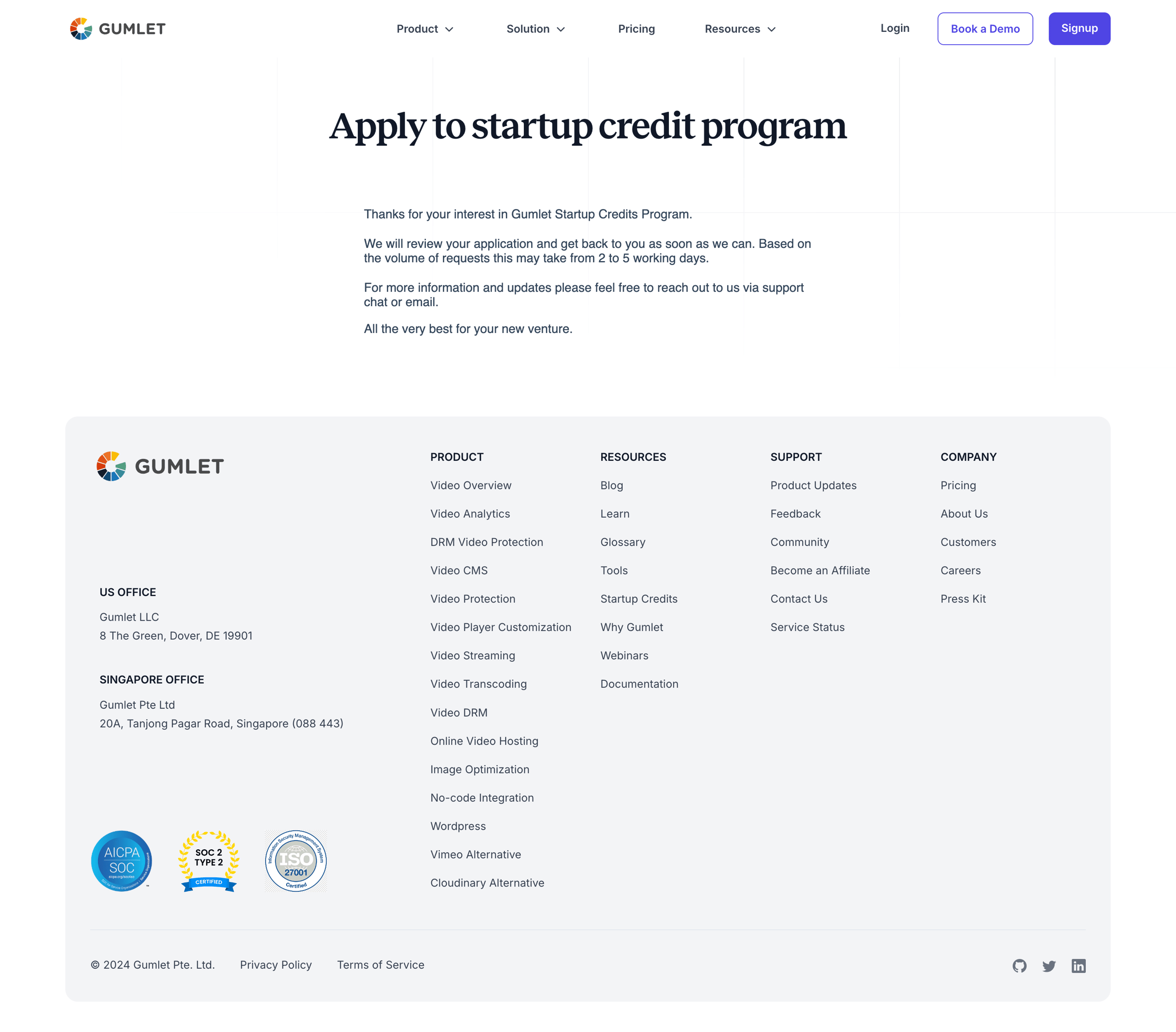Image resolution: width=1176 pixels, height=1032 pixels.
Task: Open the Twitter icon link in footer
Action: pyautogui.click(x=1048, y=965)
